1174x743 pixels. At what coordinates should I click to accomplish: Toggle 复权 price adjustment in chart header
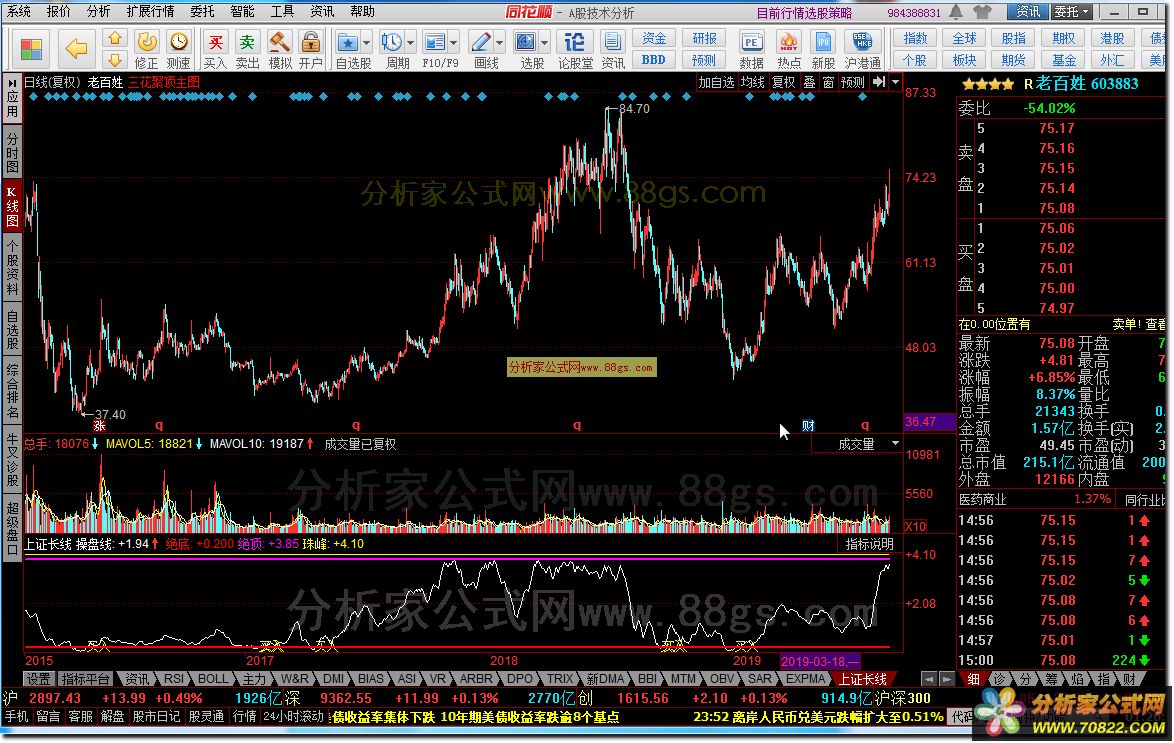783,82
